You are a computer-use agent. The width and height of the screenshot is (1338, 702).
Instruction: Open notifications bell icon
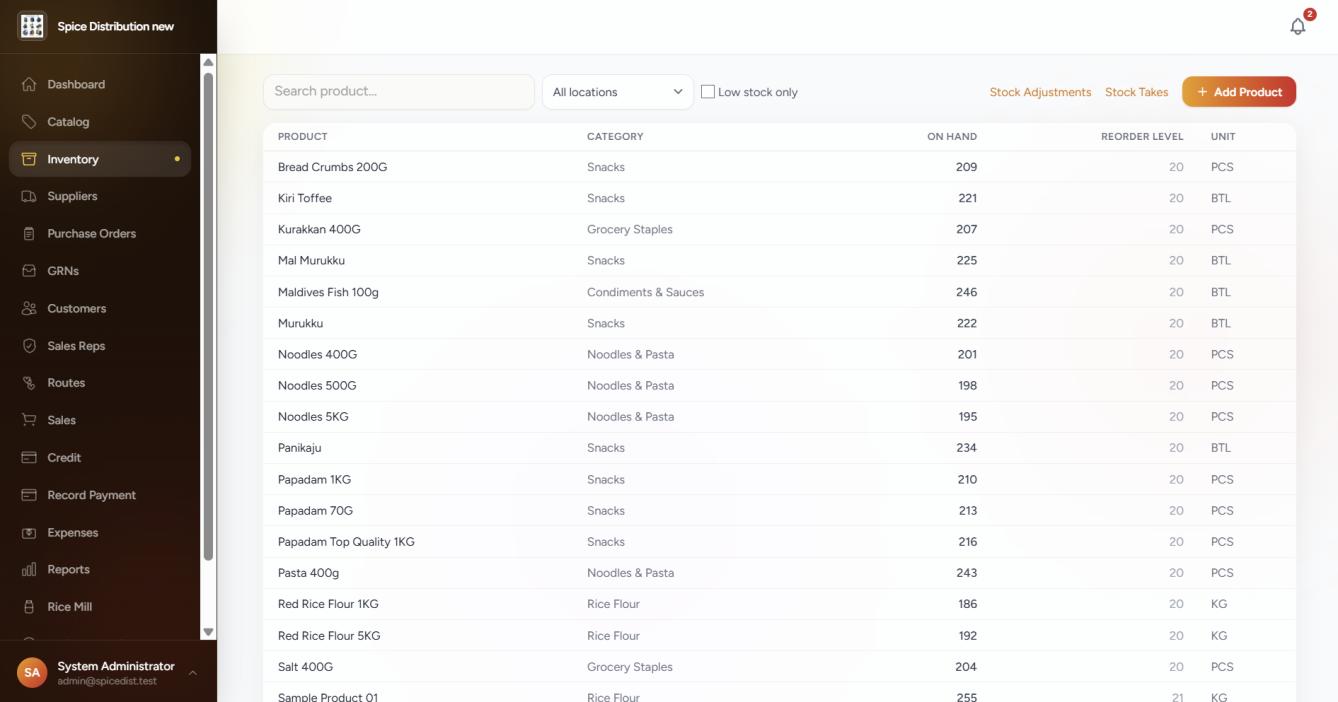(x=1298, y=27)
